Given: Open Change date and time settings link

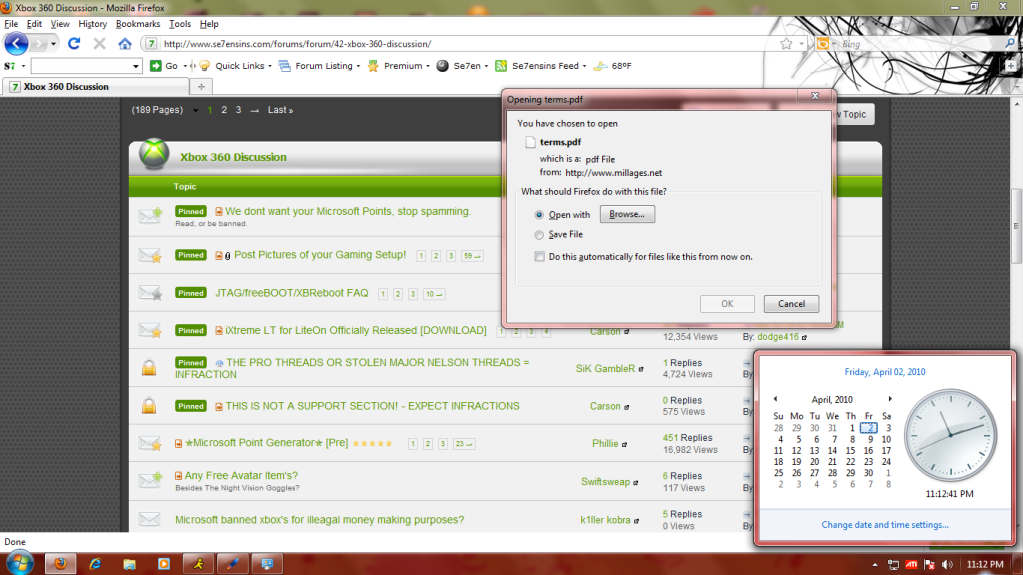Looking at the screenshot, I should pyautogui.click(x=885, y=525).
